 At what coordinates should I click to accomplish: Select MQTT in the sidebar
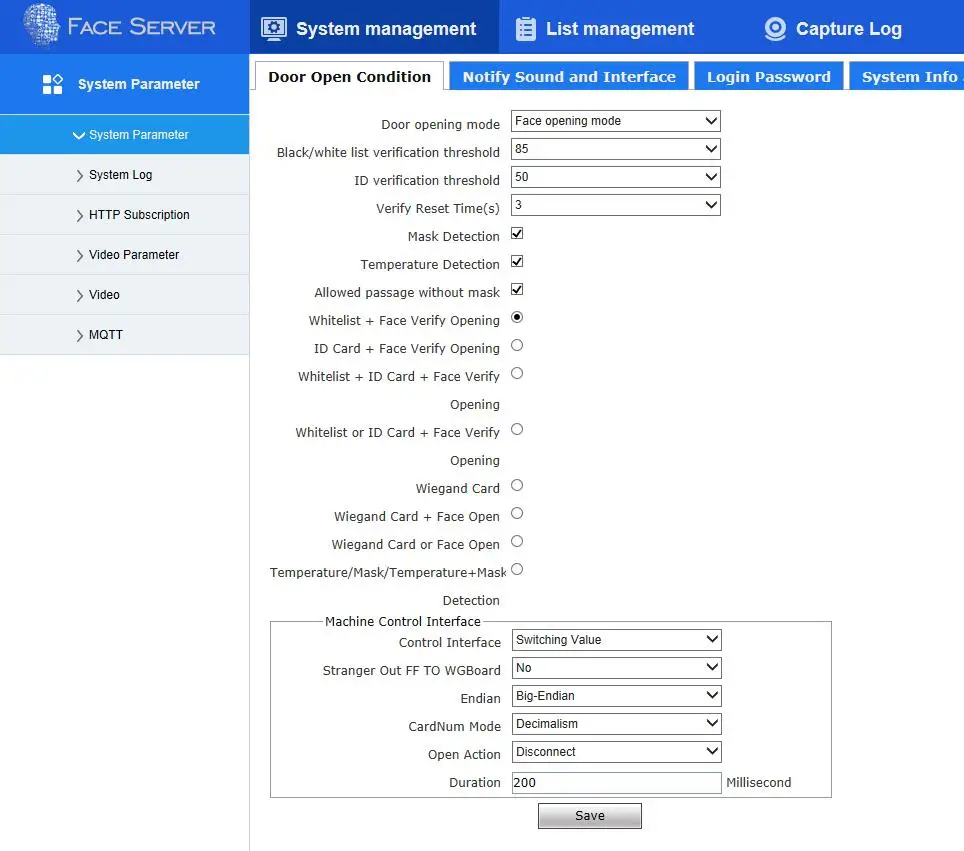coord(124,334)
